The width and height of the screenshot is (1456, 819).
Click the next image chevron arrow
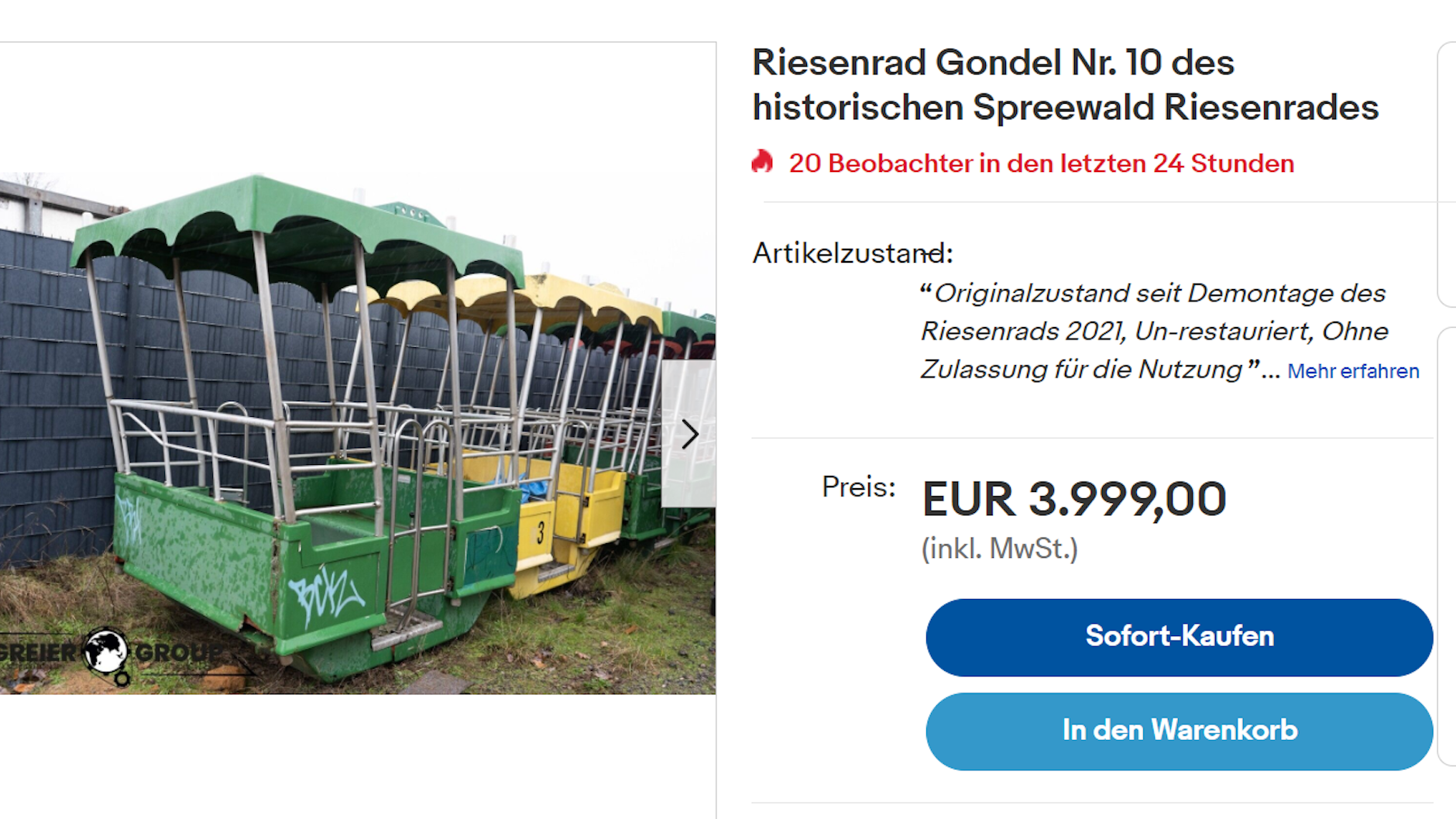(689, 434)
